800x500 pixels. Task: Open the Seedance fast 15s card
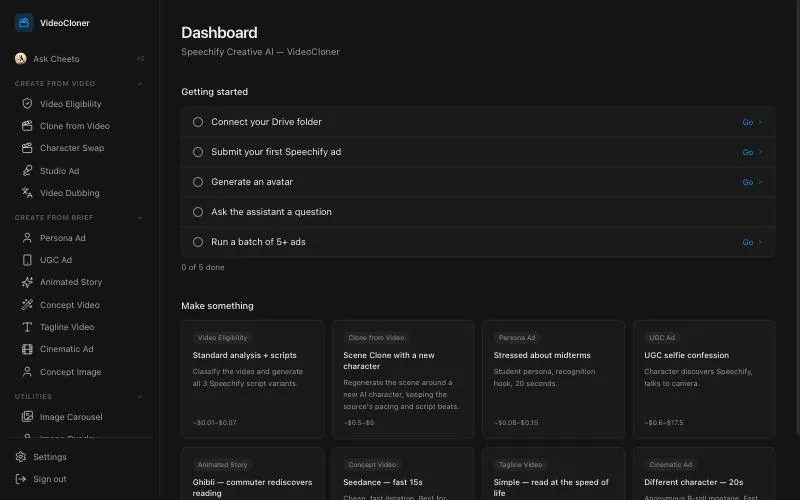point(403,474)
